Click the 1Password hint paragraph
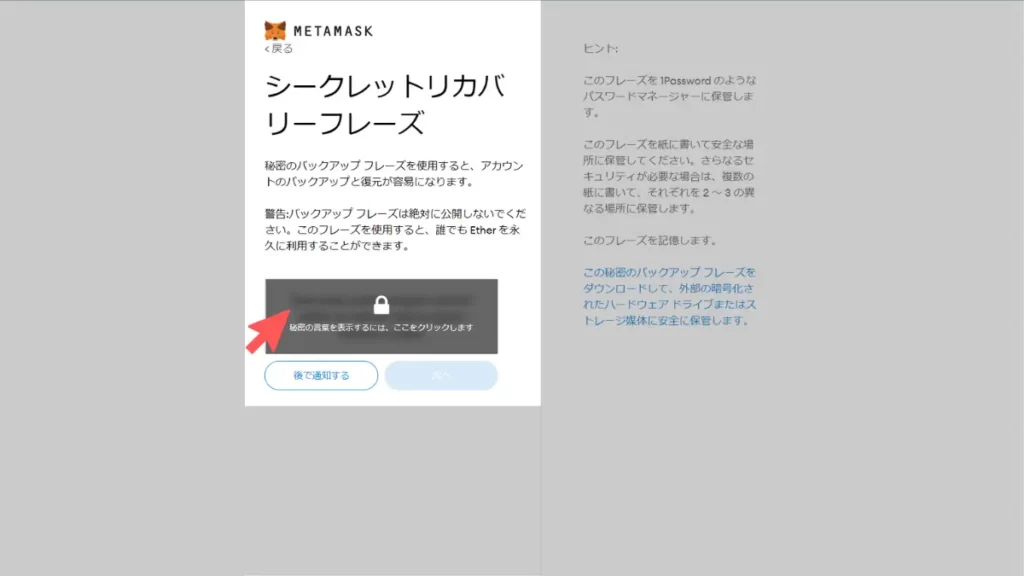This screenshot has width=1024, height=576. tap(669, 96)
